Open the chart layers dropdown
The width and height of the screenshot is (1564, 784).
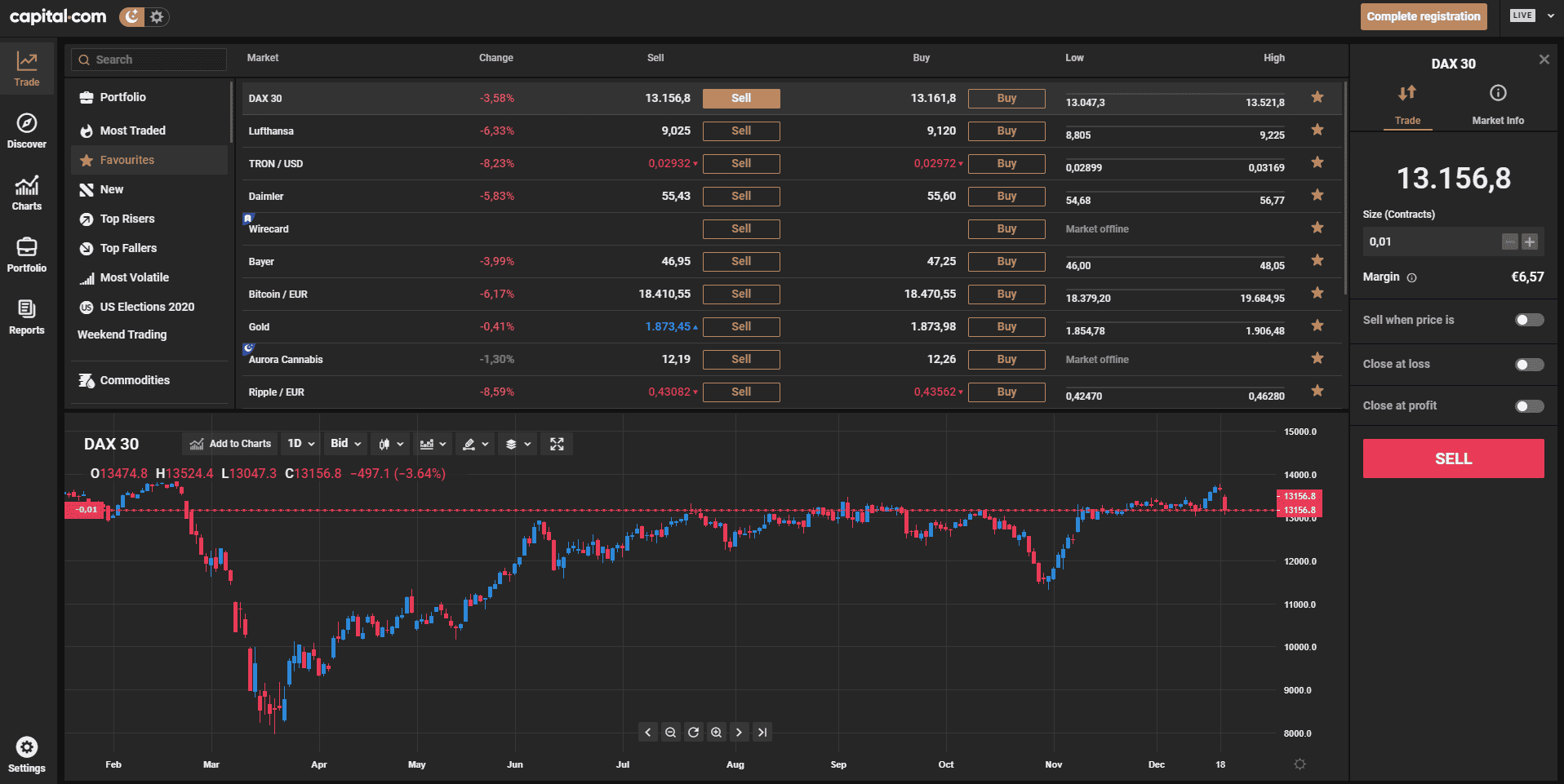click(518, 444)
